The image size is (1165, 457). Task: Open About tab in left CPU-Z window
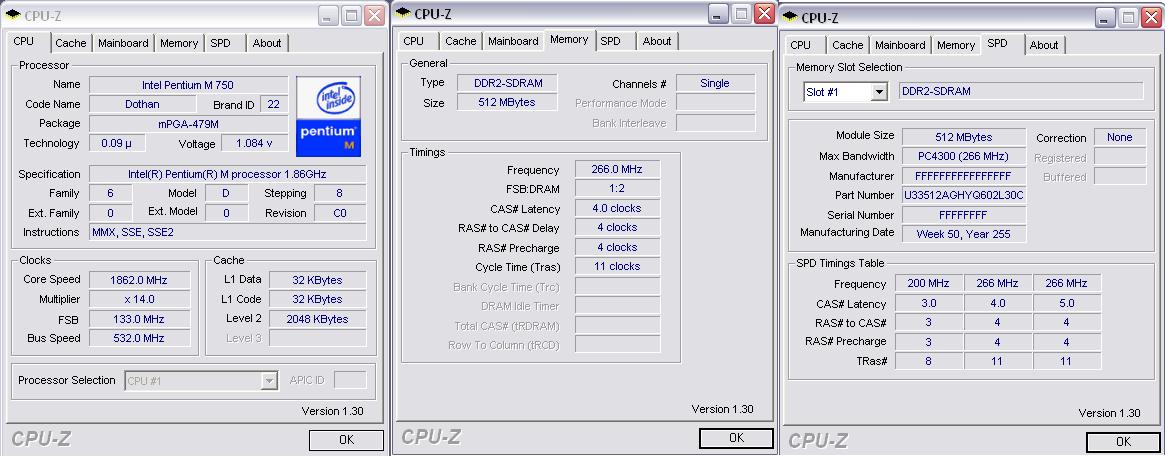[x=267, y=43]
